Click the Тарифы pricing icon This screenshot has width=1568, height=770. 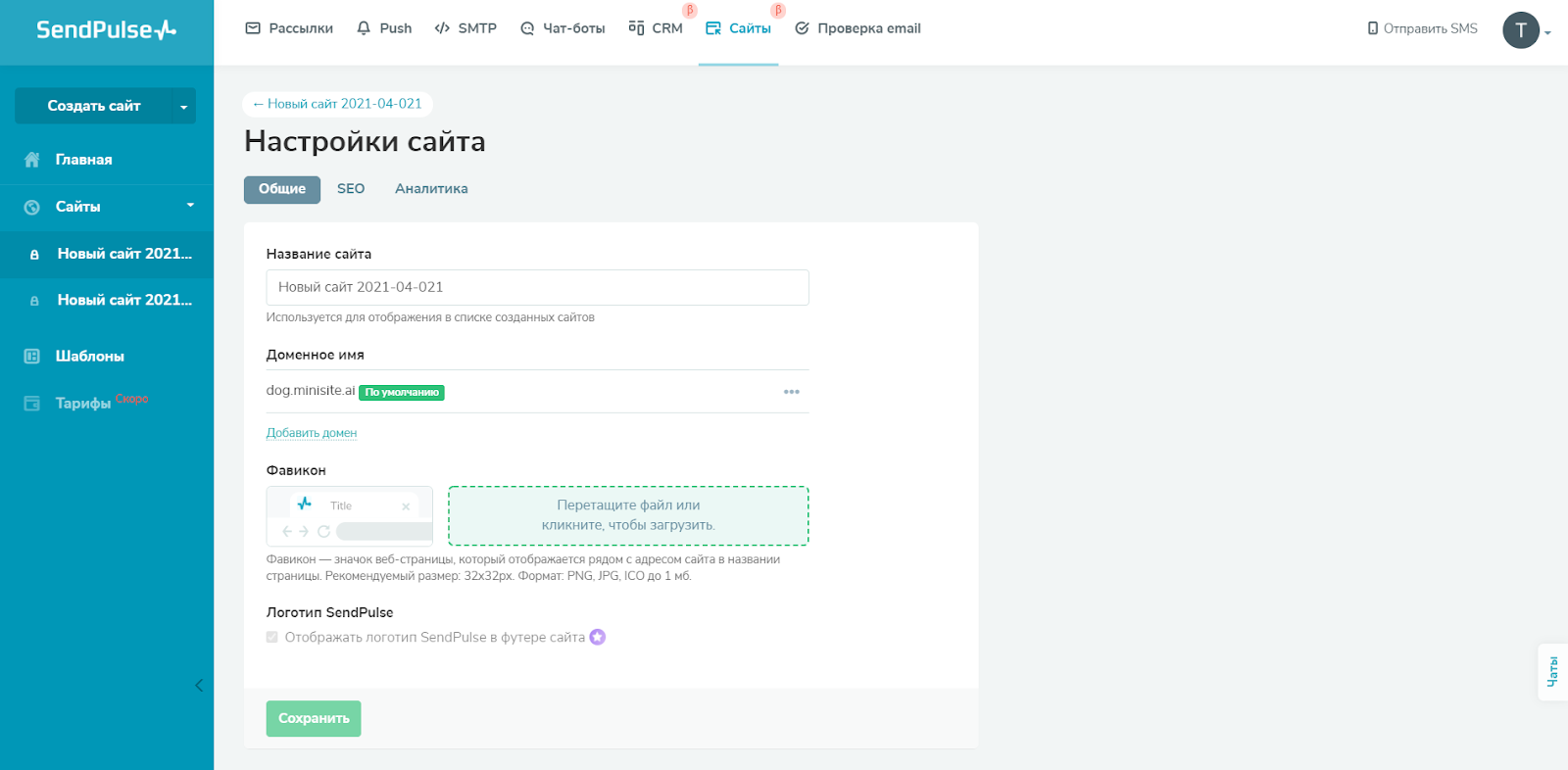coord(32,404)
